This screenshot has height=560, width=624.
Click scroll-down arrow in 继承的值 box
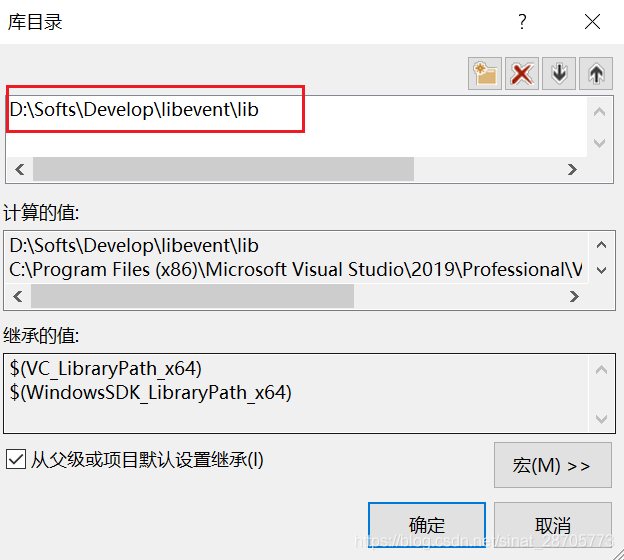tap(601, 419)
